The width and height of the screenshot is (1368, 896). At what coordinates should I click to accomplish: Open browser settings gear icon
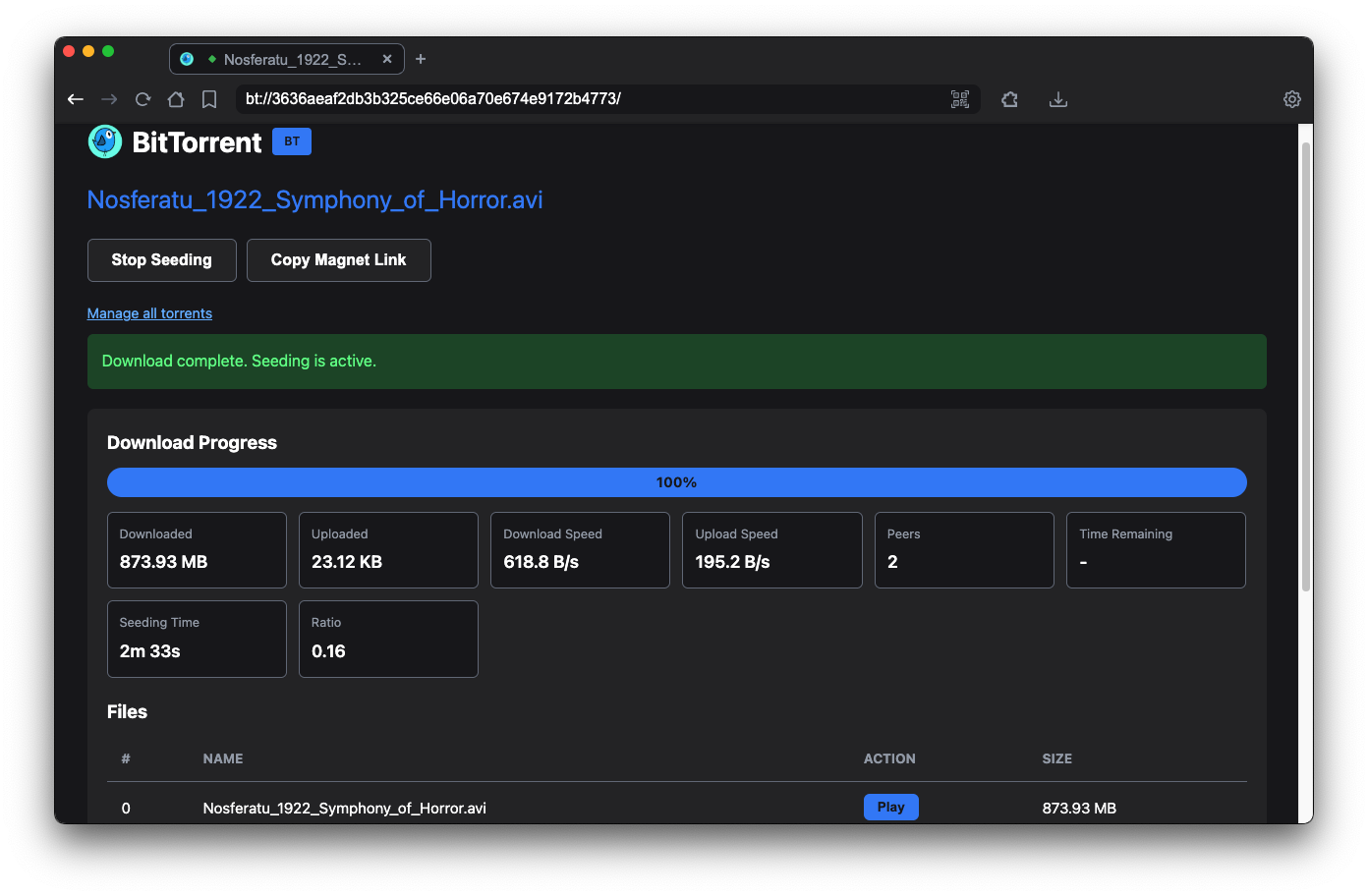tap(1292, 99)
